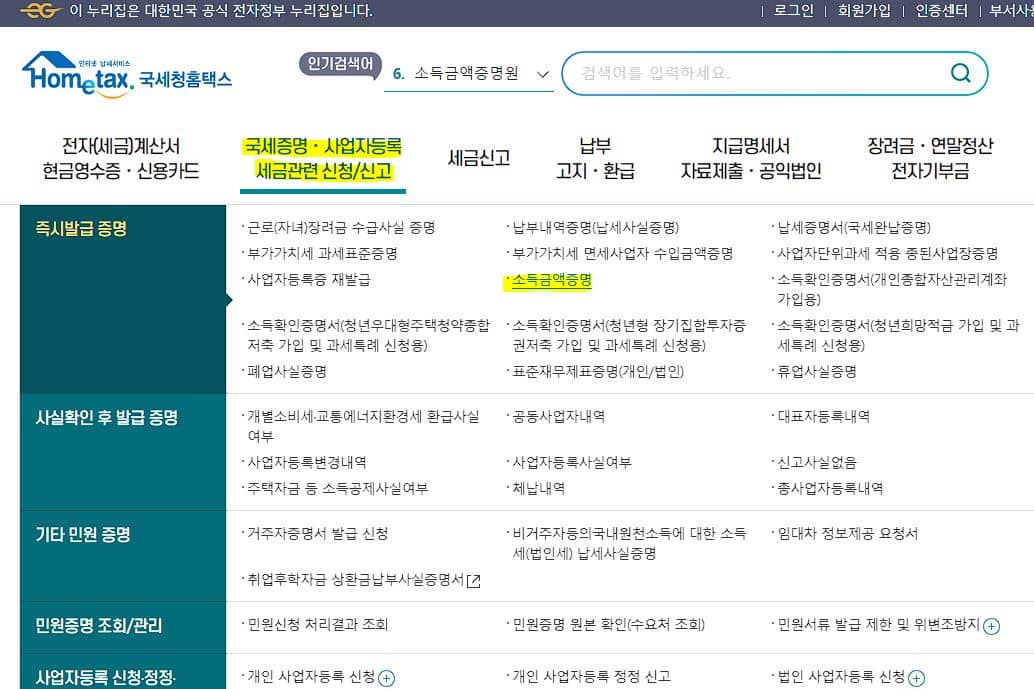Viewport: 1034px width, 689px height.
Task: Open the 인기검색어 dropdown arrow
Action: (x=543, y=72)
